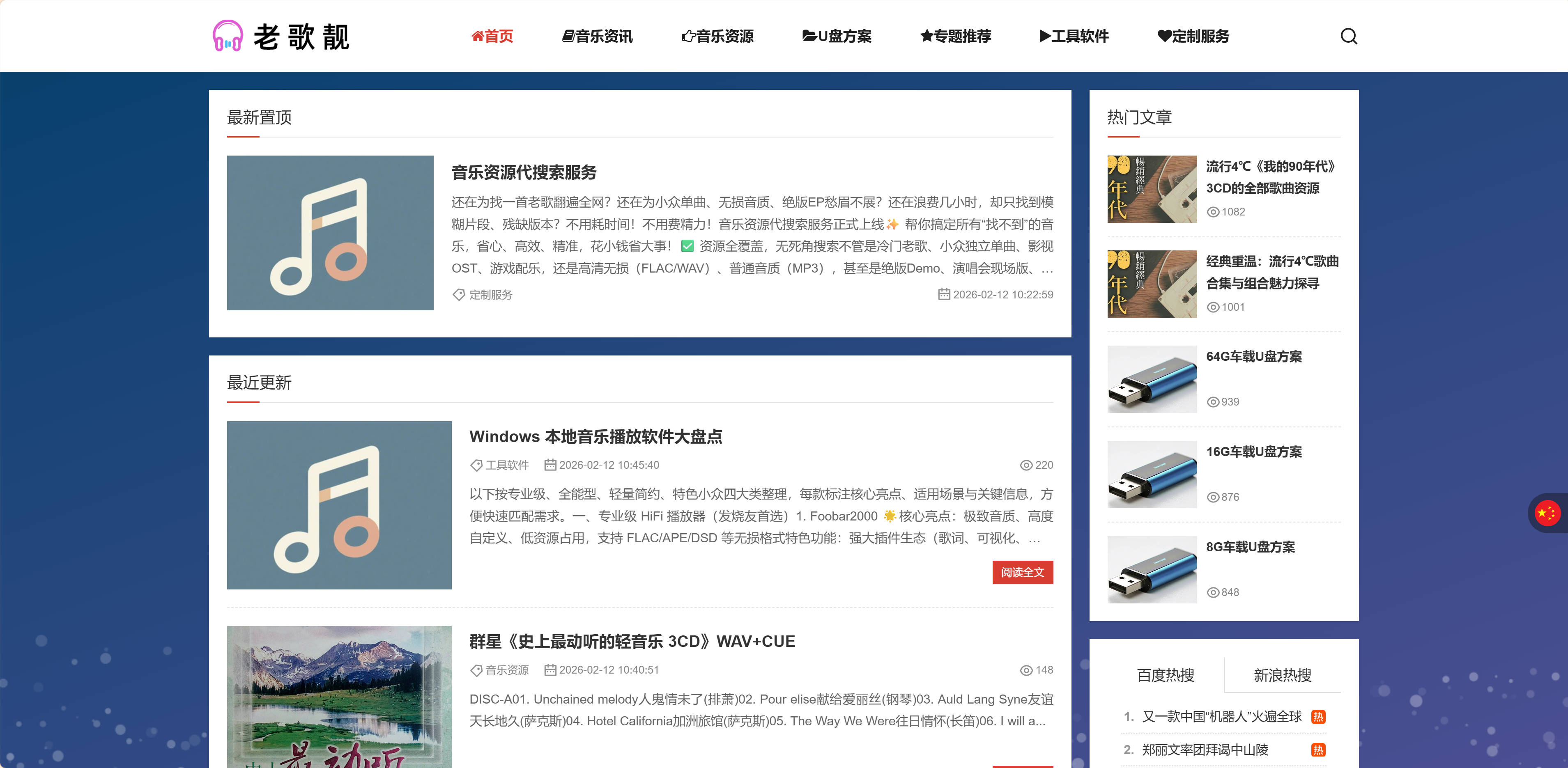Viewport: 1568px width, 768px height.
Task: Switch to the 新浪热搜 tab
Action: point(1282,675)
